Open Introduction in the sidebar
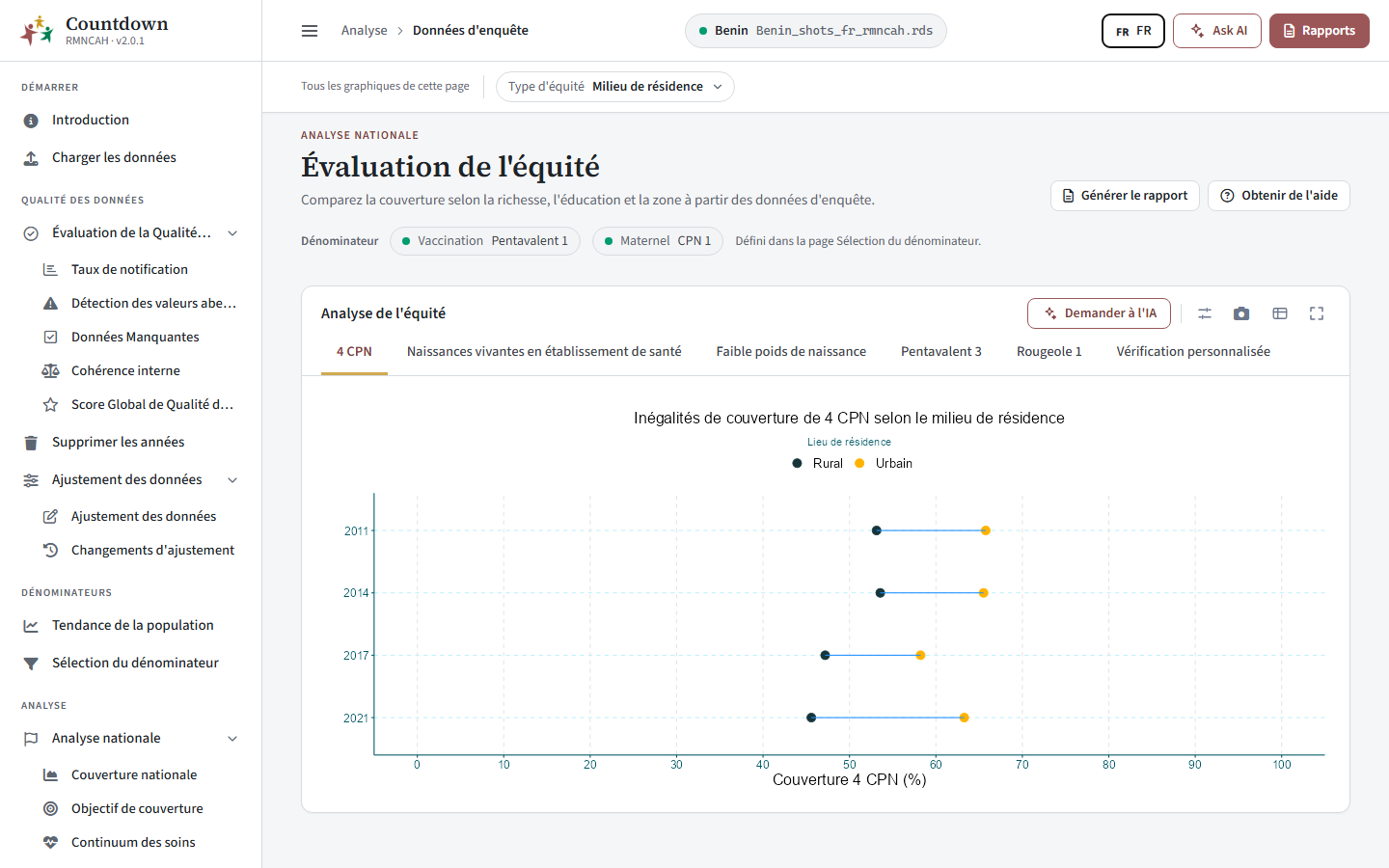 [130, 120]
